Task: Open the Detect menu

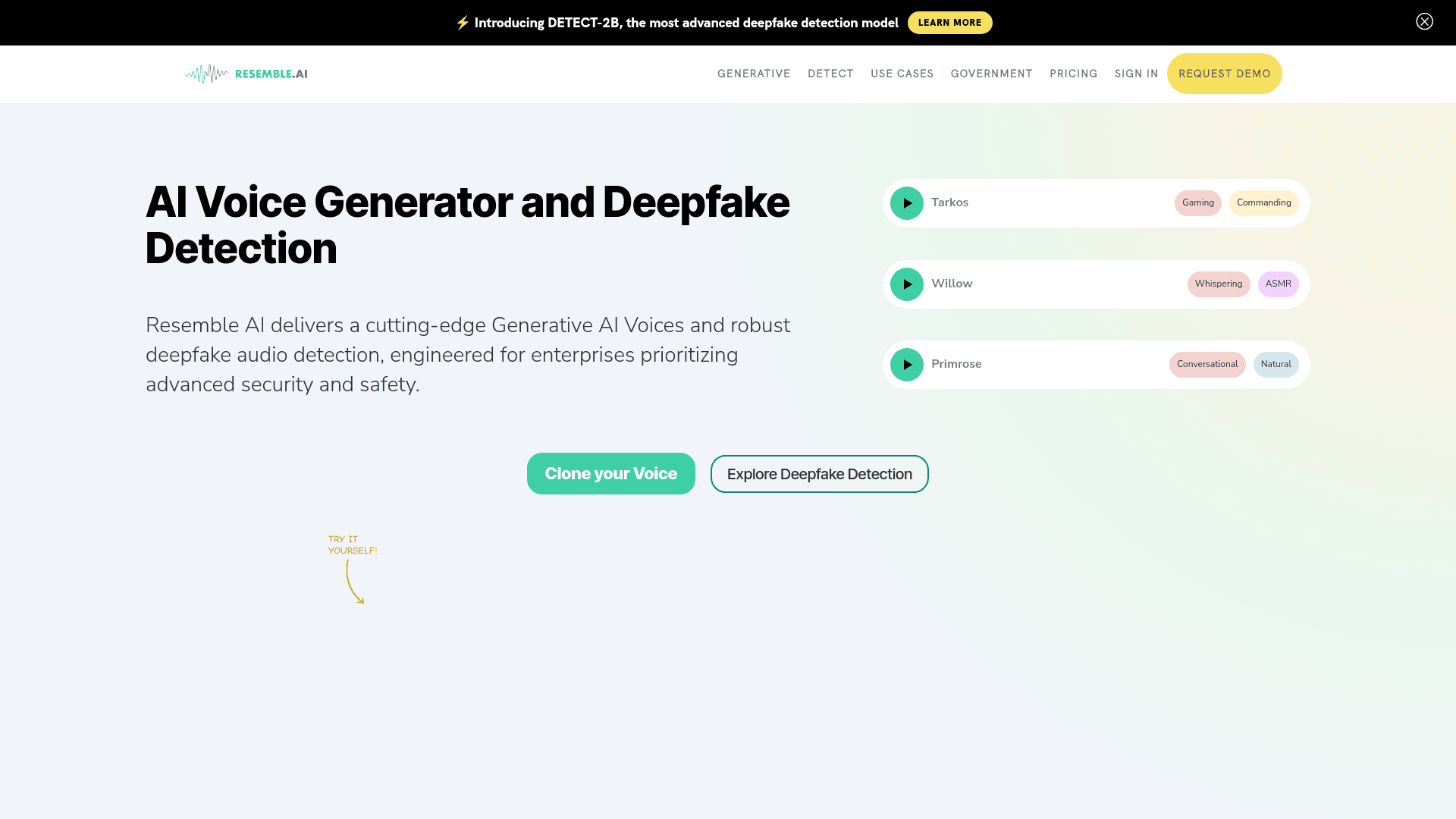Action: click(830, 74)
